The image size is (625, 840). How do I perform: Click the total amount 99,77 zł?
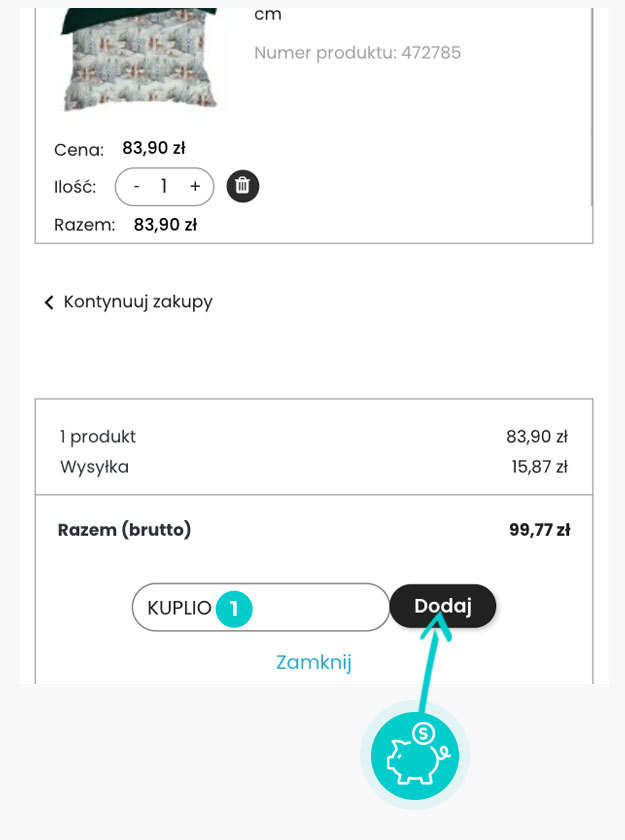click(x=539, y=530)
